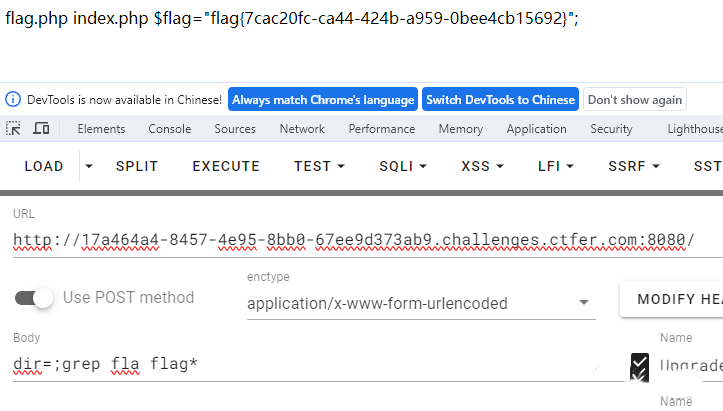The height and width of the screenshot is (411, 723).
Task: Click into the Body input field
Action: pyautogui.click(x=318, y=364)
